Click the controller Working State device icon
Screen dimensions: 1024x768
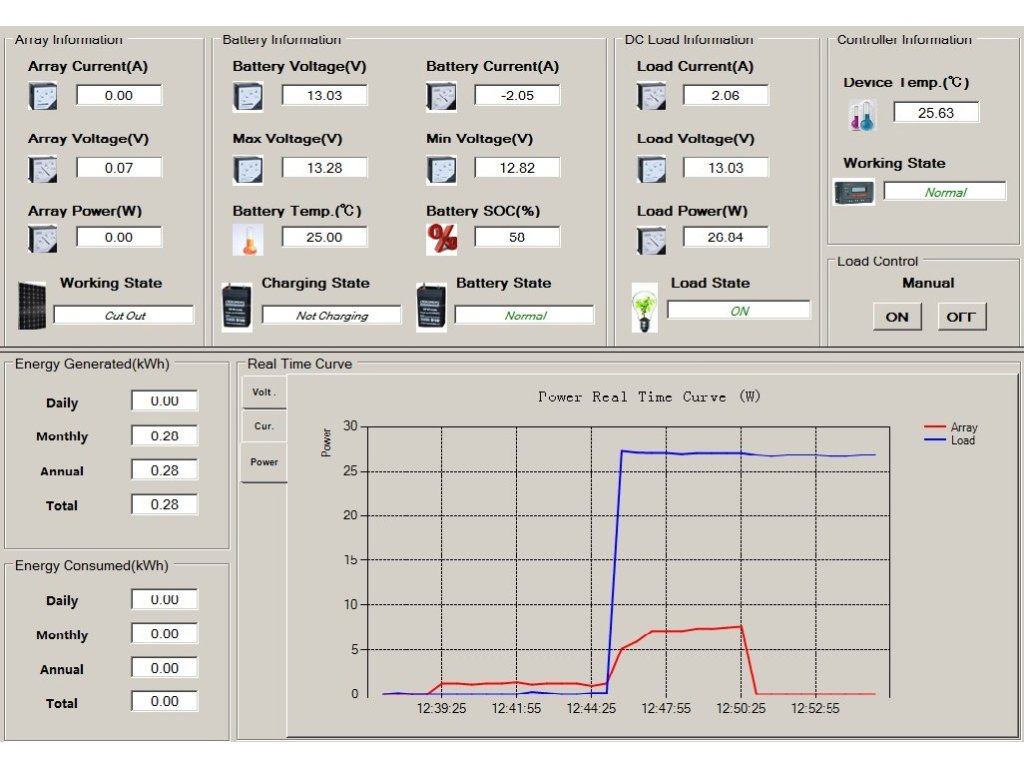coord(854,192)
